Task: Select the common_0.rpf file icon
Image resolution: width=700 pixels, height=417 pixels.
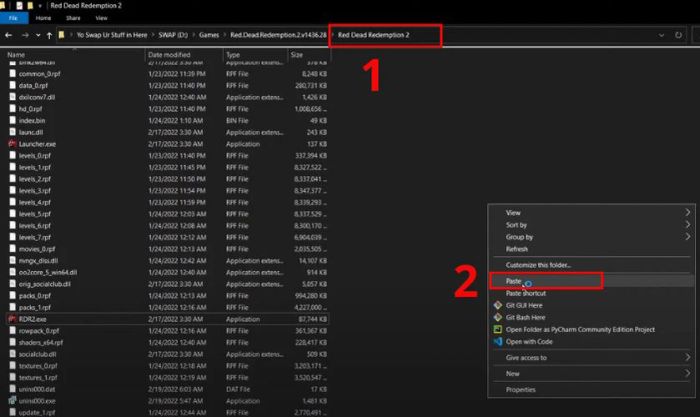Action: [x=12, y=74]
